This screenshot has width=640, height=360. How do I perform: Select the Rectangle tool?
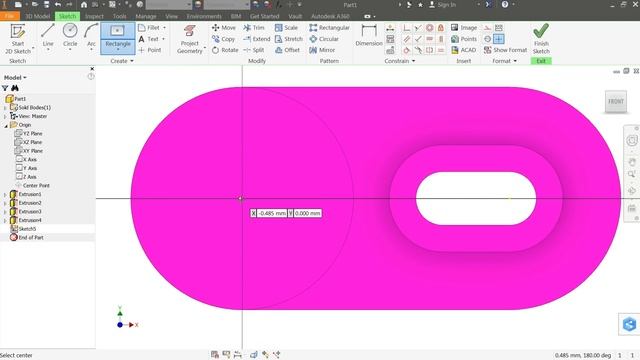pos(118,38)
